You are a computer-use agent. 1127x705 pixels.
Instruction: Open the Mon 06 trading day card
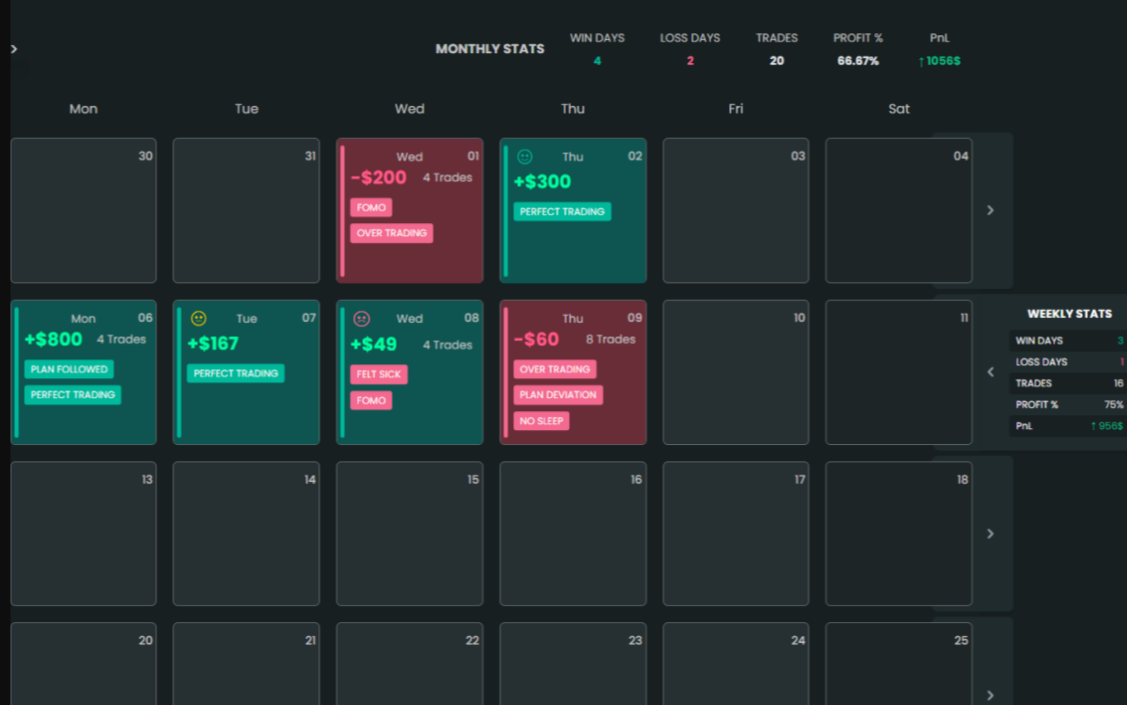tap(83, 372)
